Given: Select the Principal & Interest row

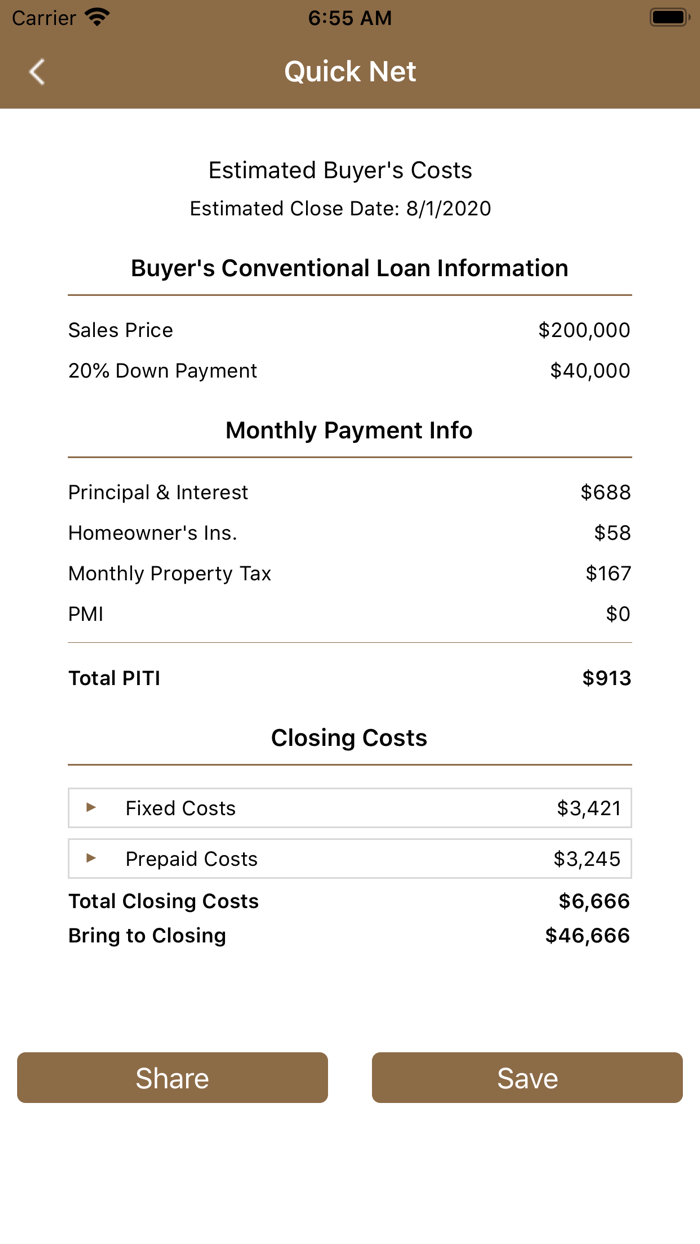Looking at the screenshot, I should pos(350,492).
